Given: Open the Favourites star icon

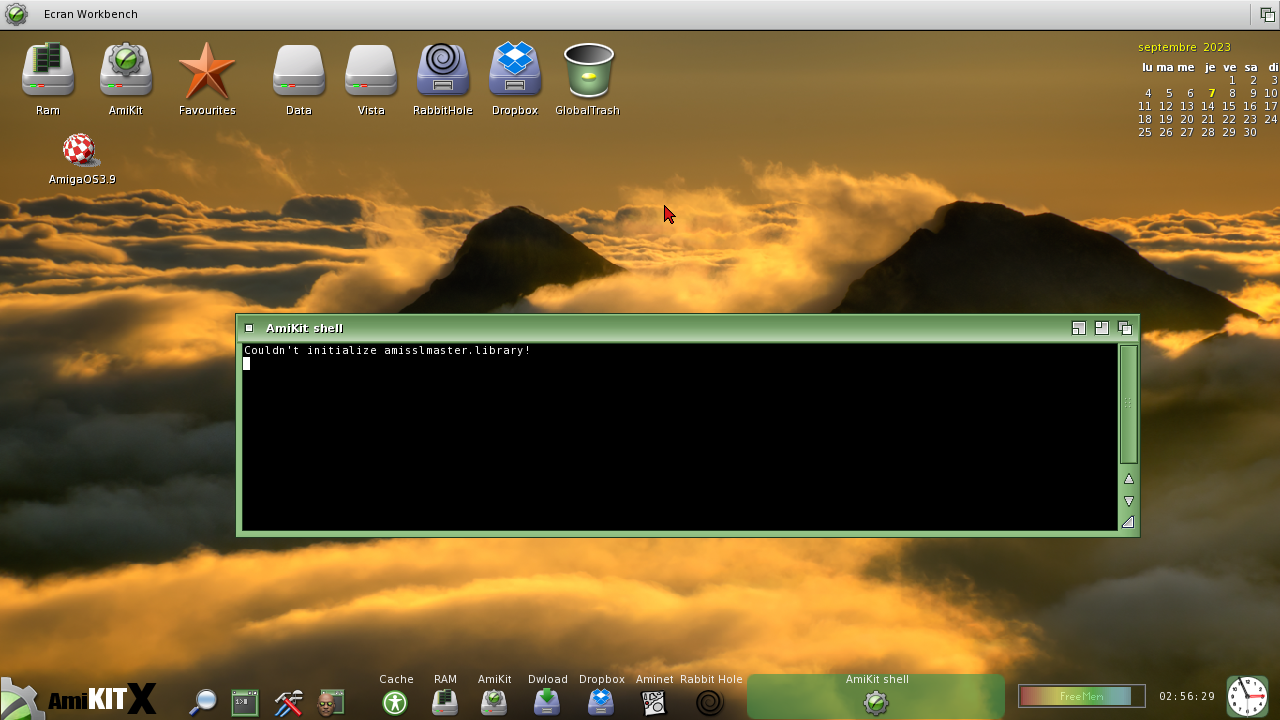Looking at the screenshot, I should (x=207, y=70).
